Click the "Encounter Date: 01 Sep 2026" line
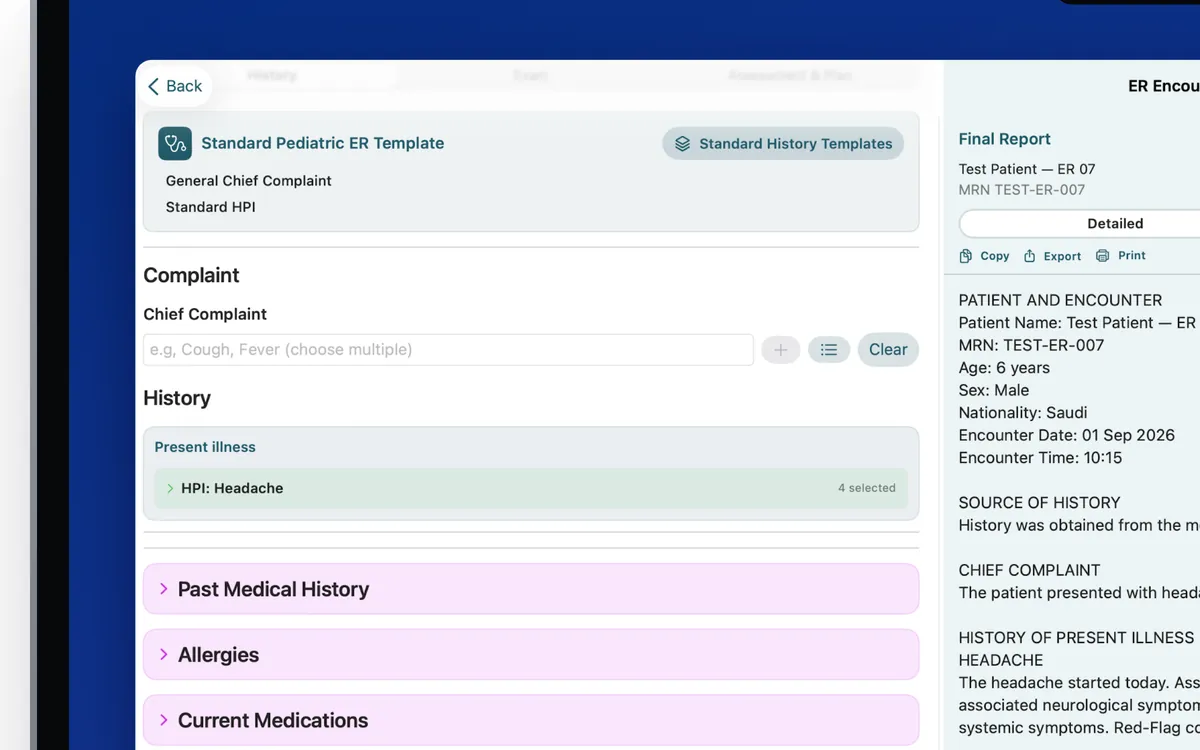This screenshot has height=750, width=1200. click(1066, 435)
